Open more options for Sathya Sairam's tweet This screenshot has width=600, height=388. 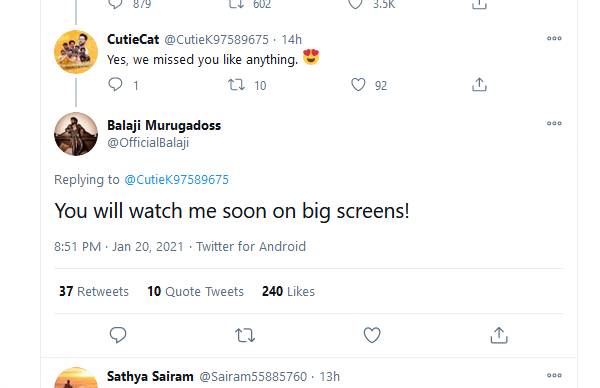point(554,375)
